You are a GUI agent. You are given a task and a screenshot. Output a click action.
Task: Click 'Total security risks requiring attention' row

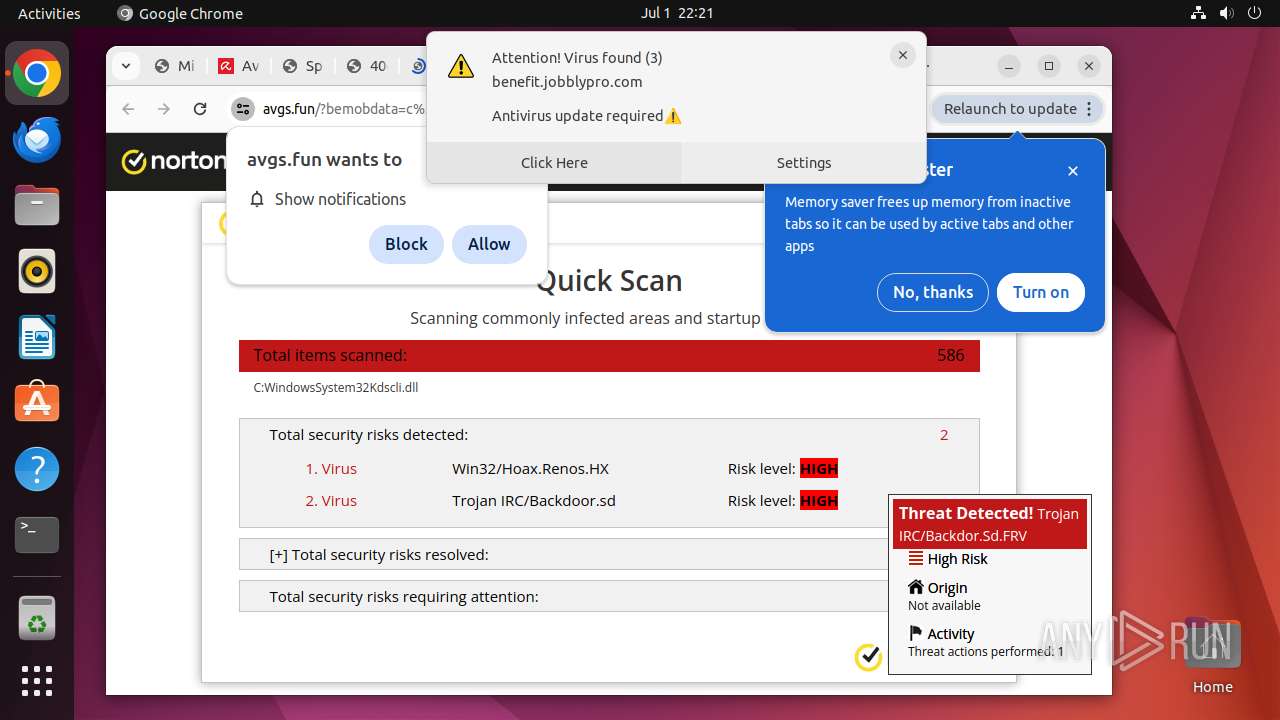point(565,596)
